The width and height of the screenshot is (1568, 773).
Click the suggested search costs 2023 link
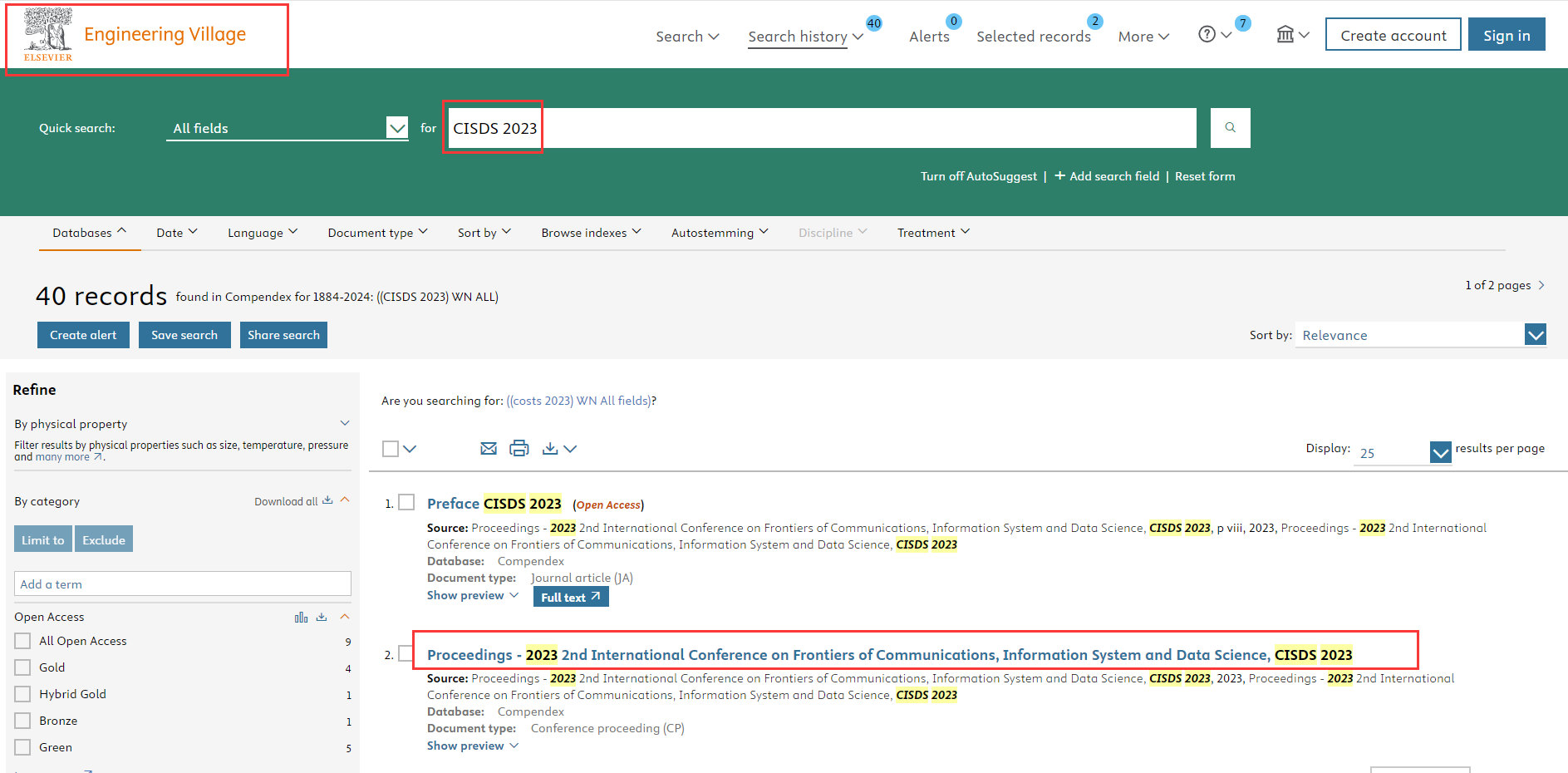click(x=579, y=401)
